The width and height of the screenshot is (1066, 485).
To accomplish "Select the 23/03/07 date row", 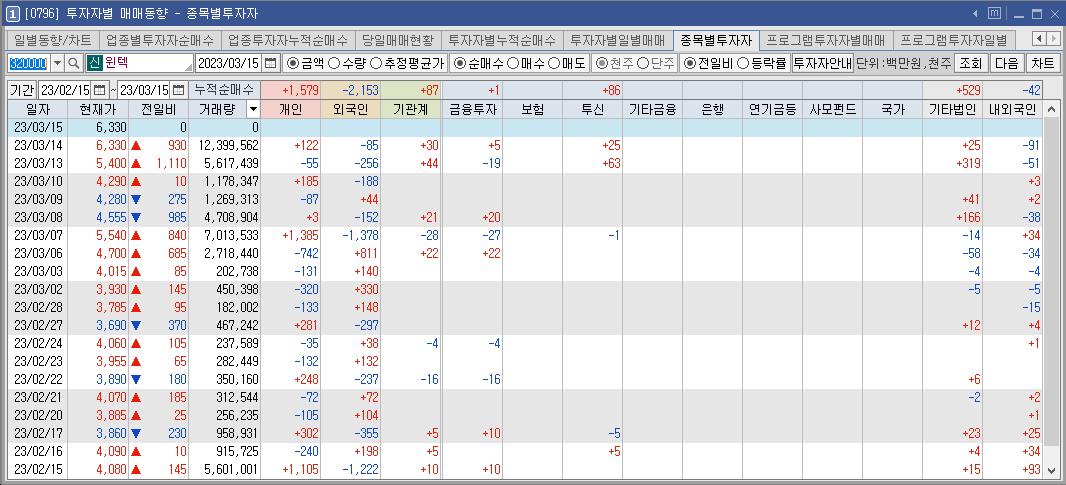I will coord(525,235).
